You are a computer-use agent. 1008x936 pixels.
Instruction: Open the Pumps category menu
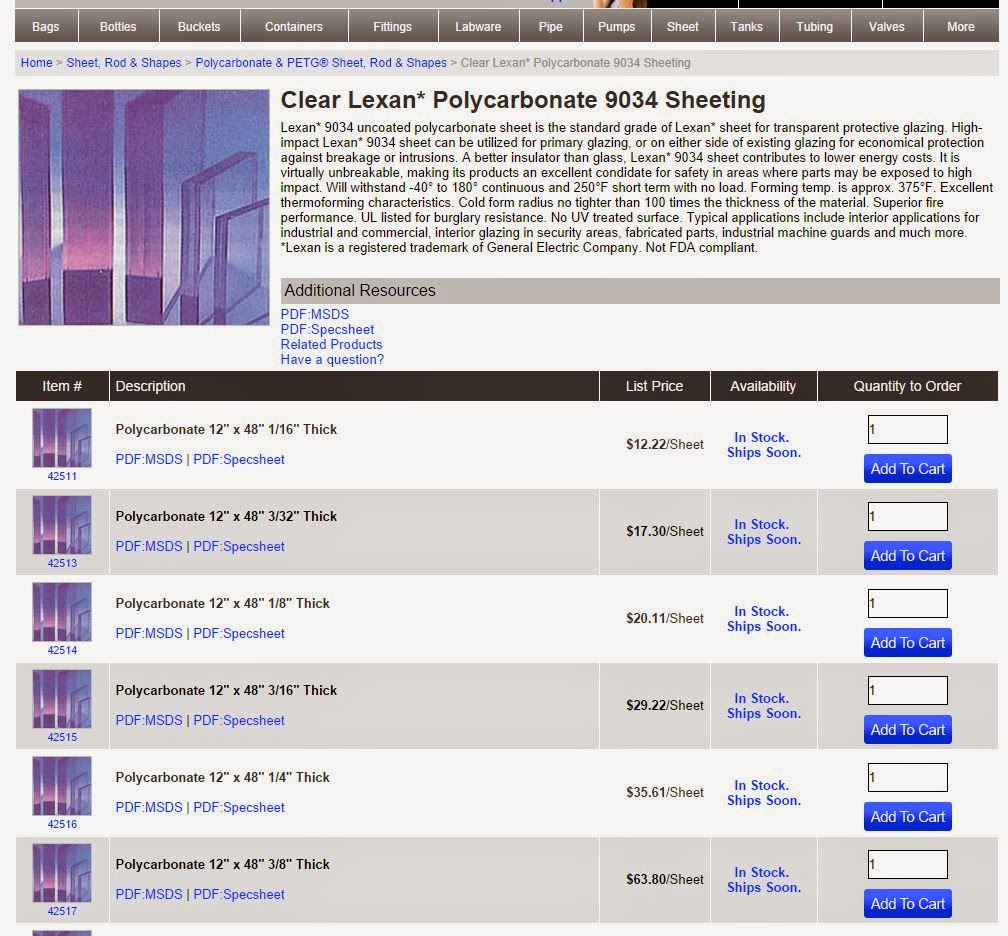point(616,26)
